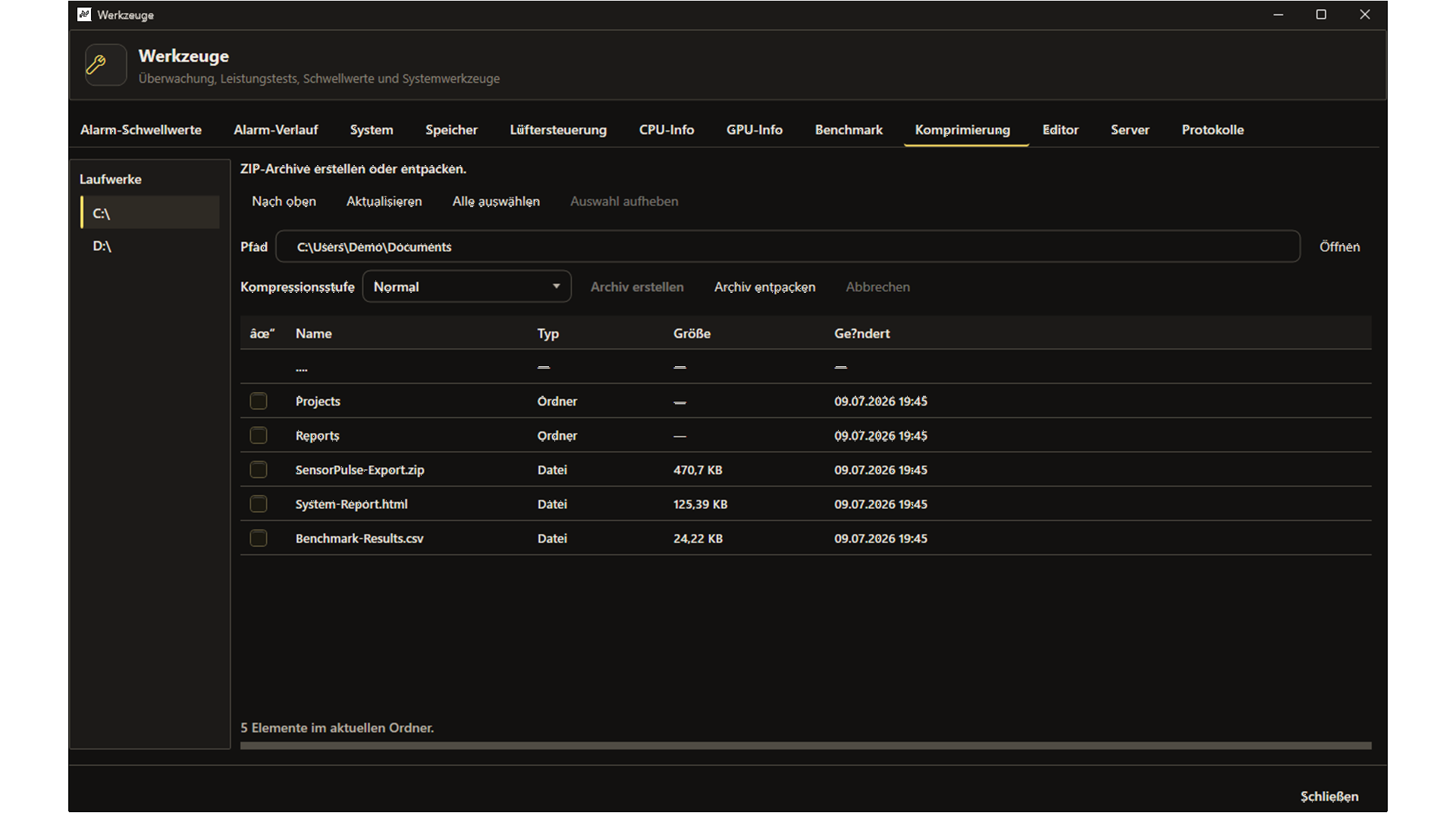The image size is (1456, 819).
Task: Click the dropdown arrow next to Normal
Action: tap(556, 287)
